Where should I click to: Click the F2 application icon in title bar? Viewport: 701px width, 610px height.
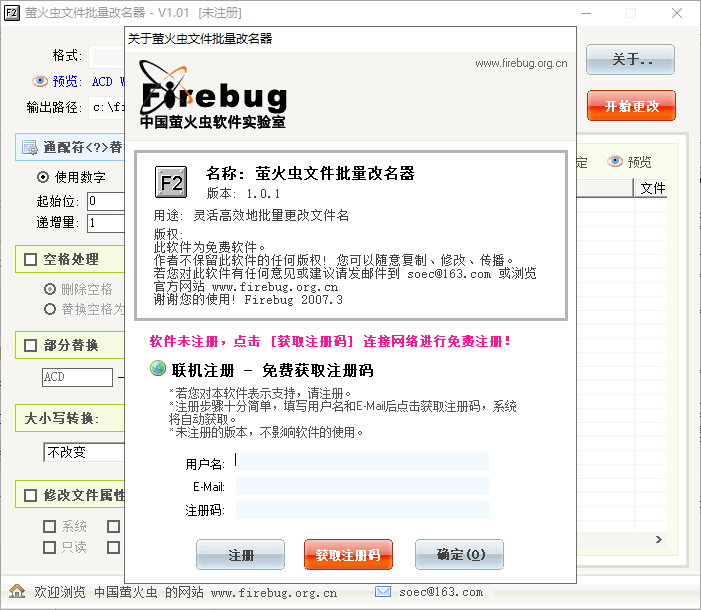[11, 13]
